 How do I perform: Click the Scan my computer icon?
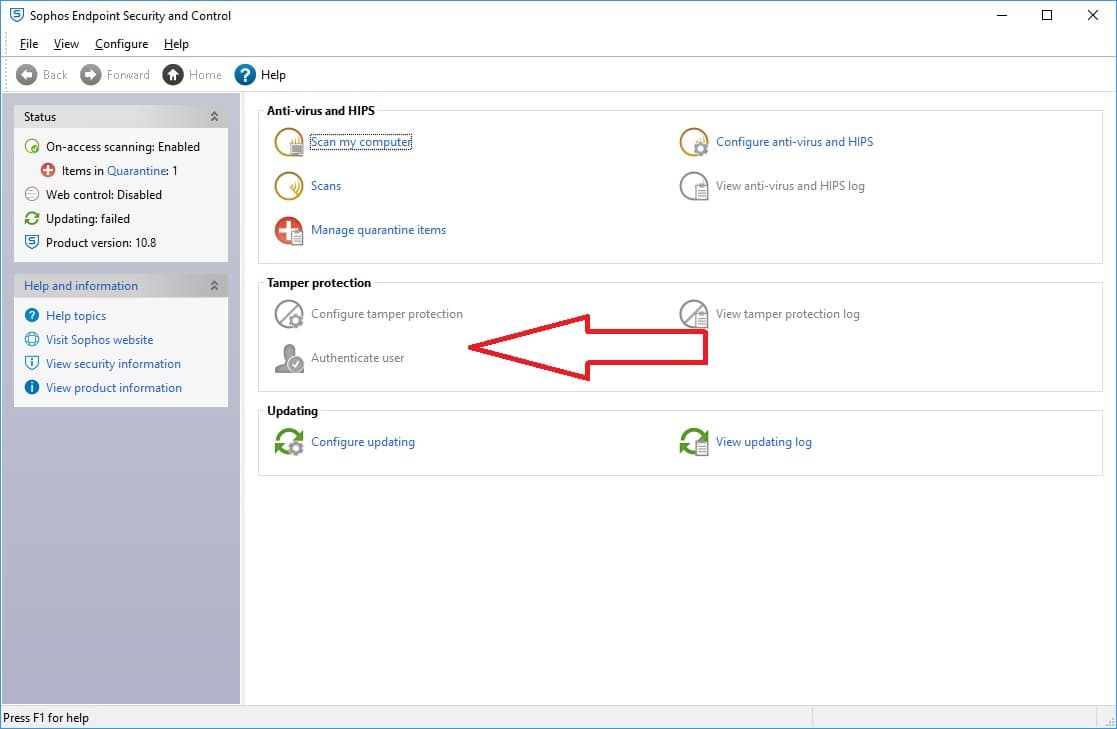(289, 142)
